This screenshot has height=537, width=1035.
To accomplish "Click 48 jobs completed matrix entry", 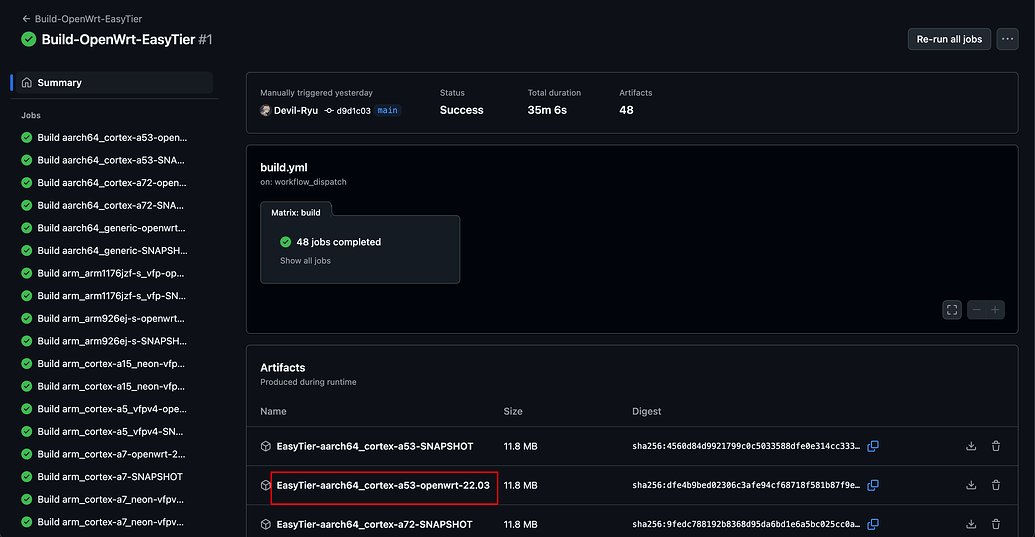I will [339, 242].
